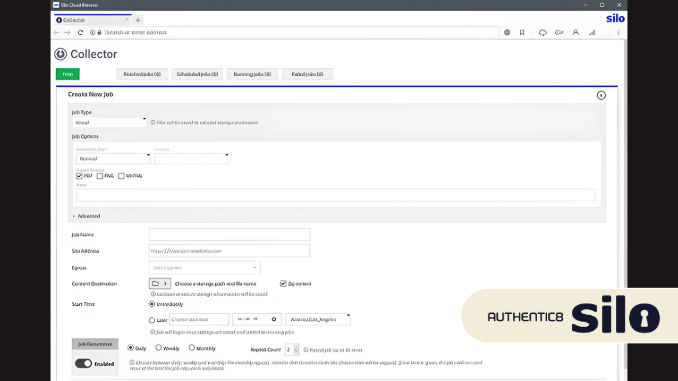Open a new tab with the plus icon

click(x=138, y=20)
